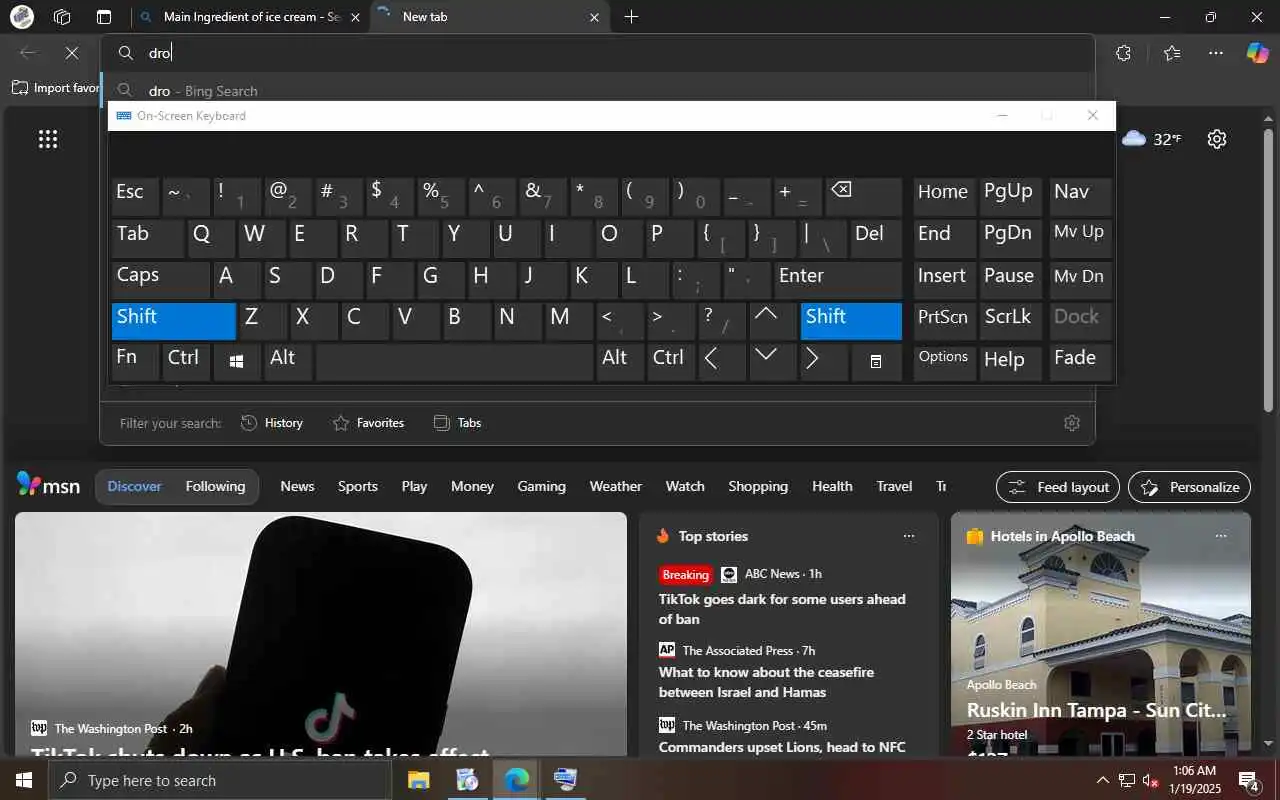Open the Shopping category
1280x800 pixels.
coord(758,486)
